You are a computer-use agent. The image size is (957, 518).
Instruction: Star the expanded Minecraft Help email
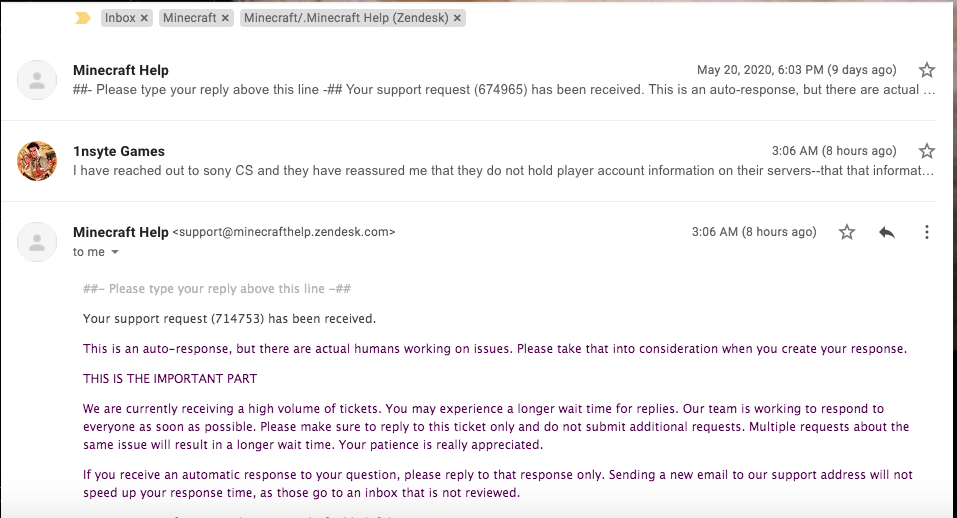[x=847, y=232]
